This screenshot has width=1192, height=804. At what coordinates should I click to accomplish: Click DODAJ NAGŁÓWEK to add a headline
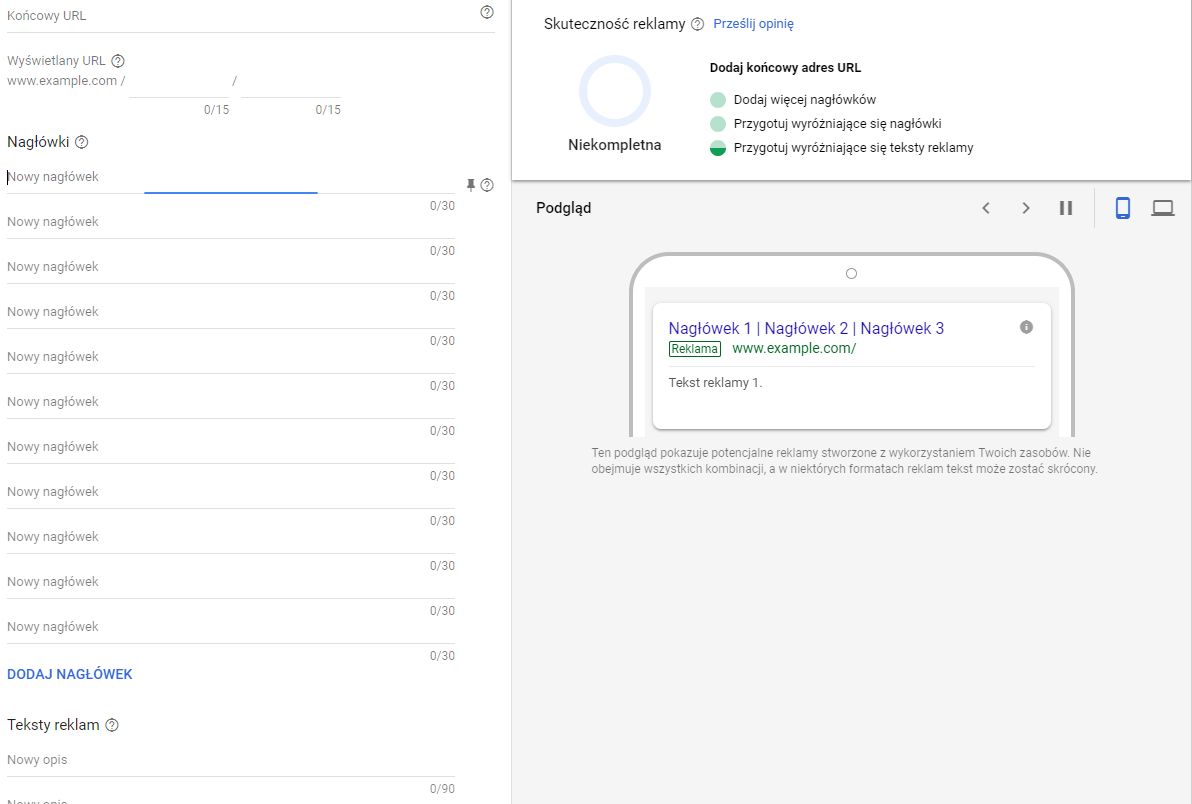click(70, 673)
